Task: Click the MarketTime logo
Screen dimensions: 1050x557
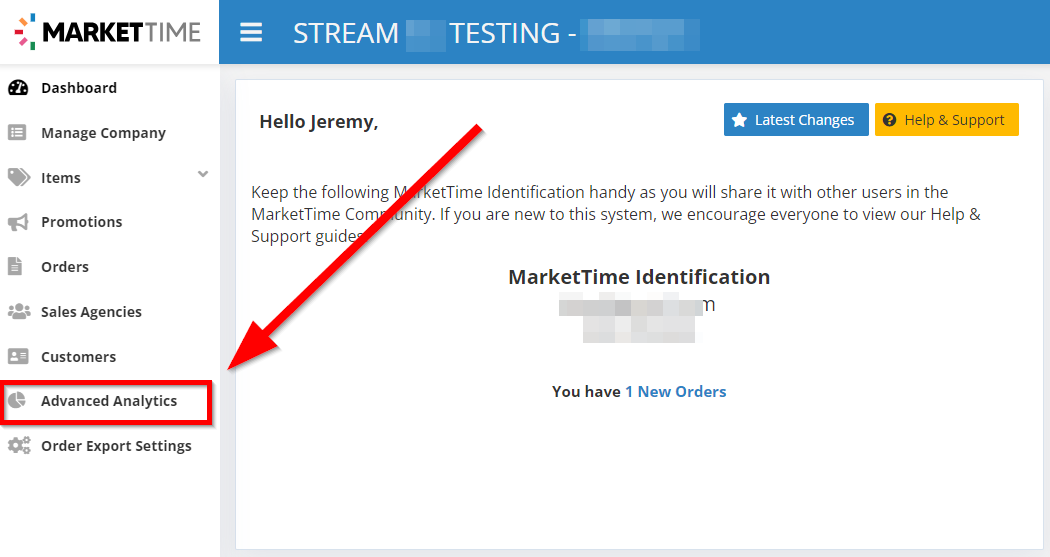Action: 108,31
